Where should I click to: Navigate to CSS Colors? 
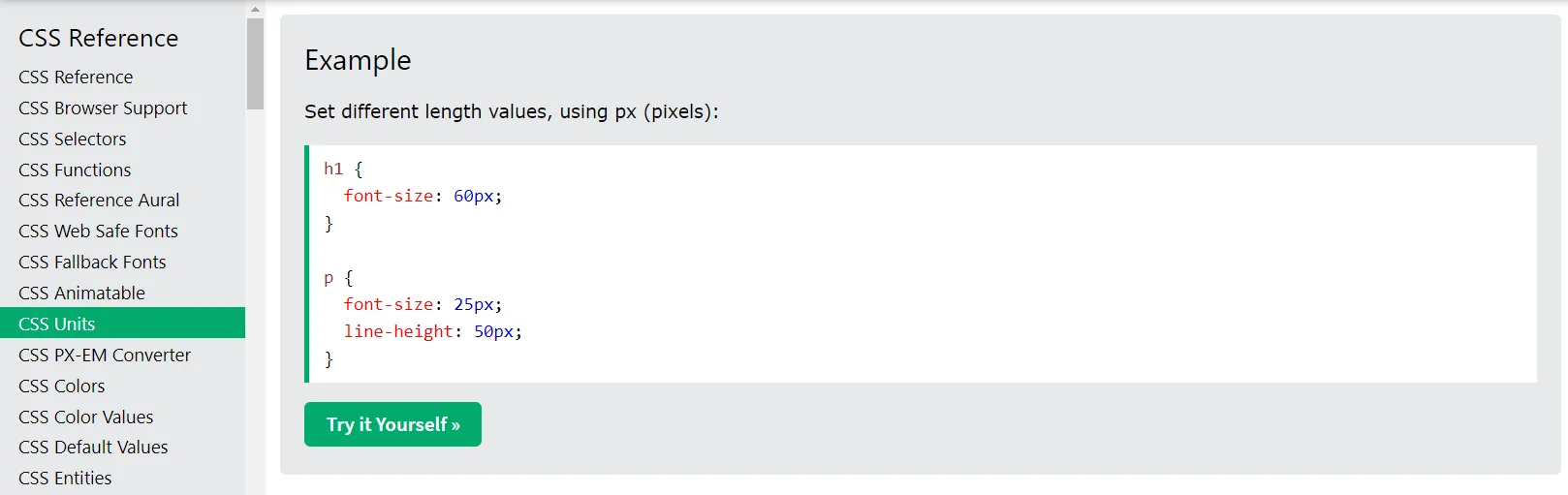(62, 387)
